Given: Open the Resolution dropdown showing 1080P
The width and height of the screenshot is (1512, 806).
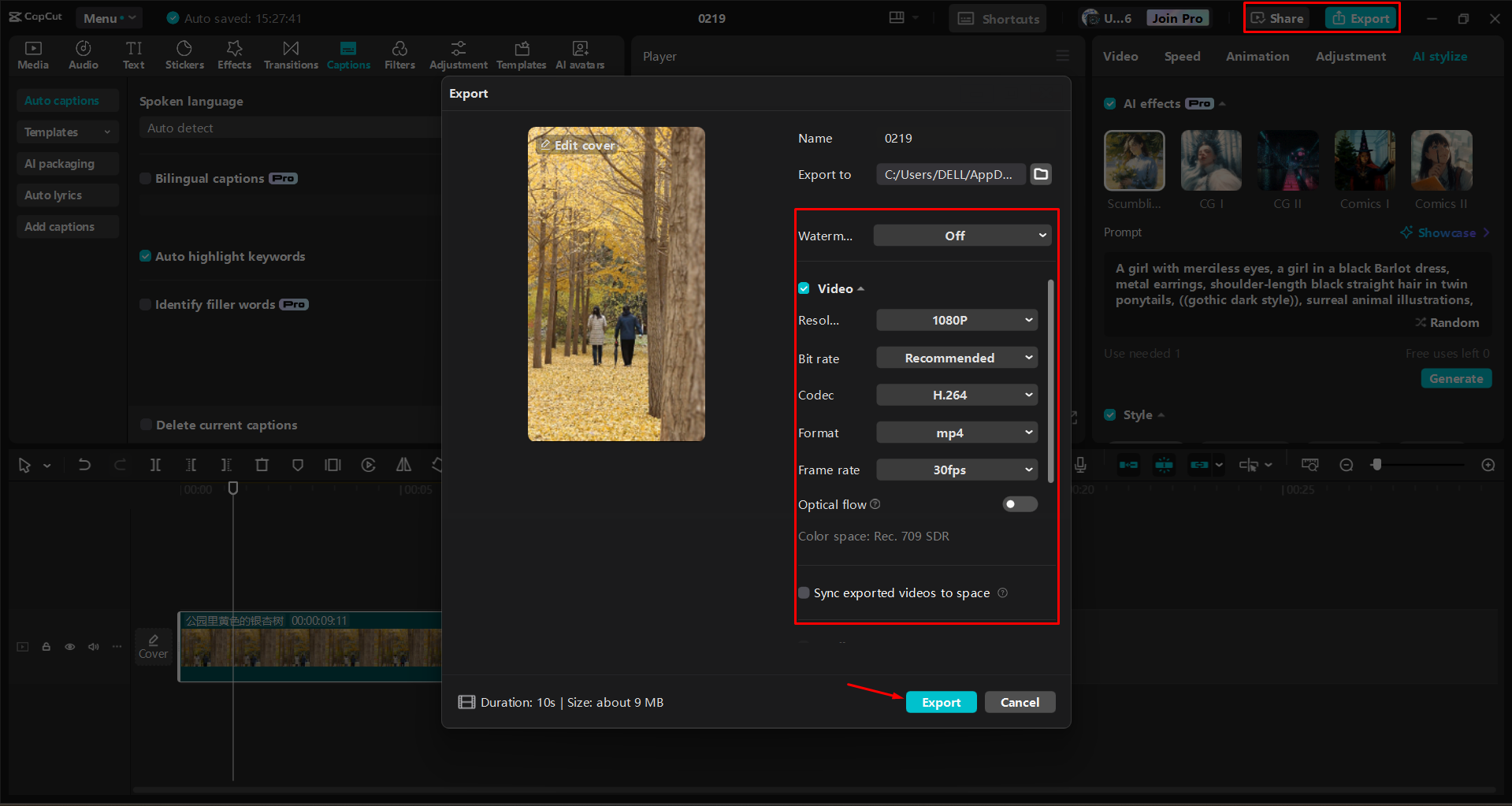Looking at the screenshot, I should click(x=956, y=320).
